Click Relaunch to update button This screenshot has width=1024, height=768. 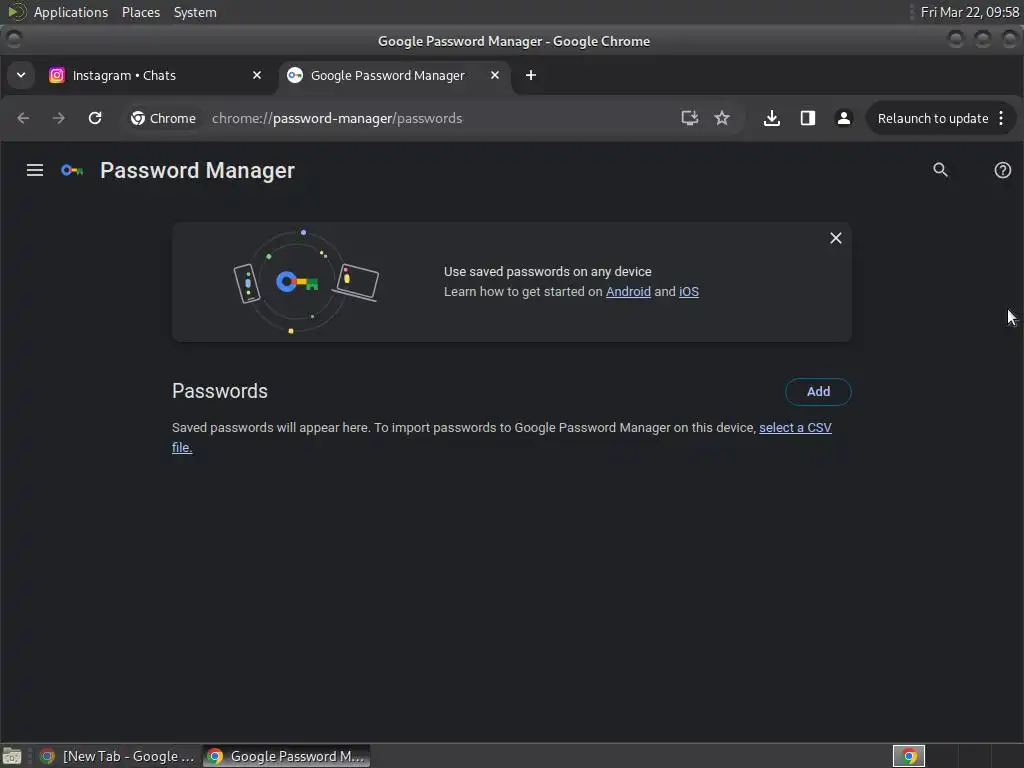point(933,118)
